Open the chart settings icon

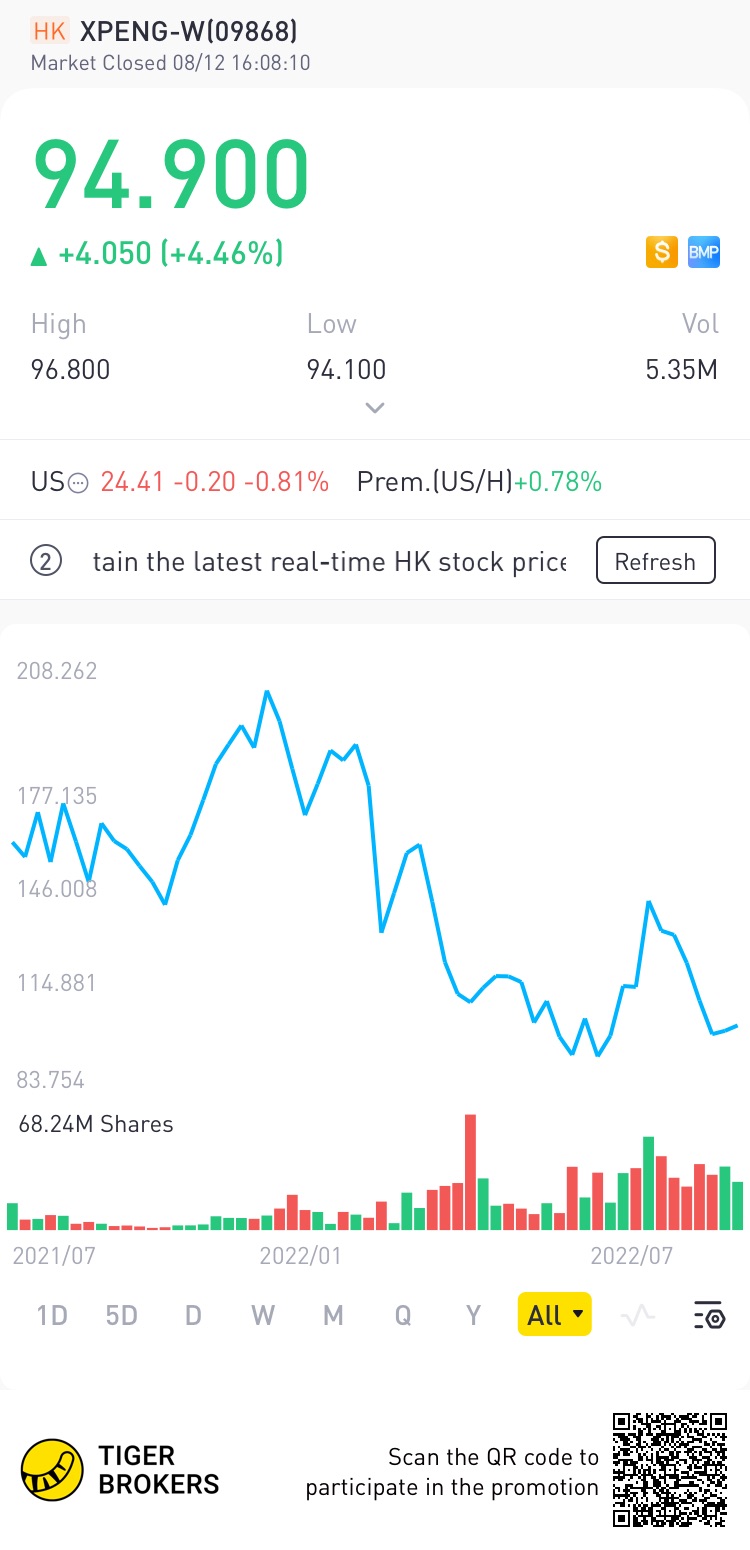709,1315
